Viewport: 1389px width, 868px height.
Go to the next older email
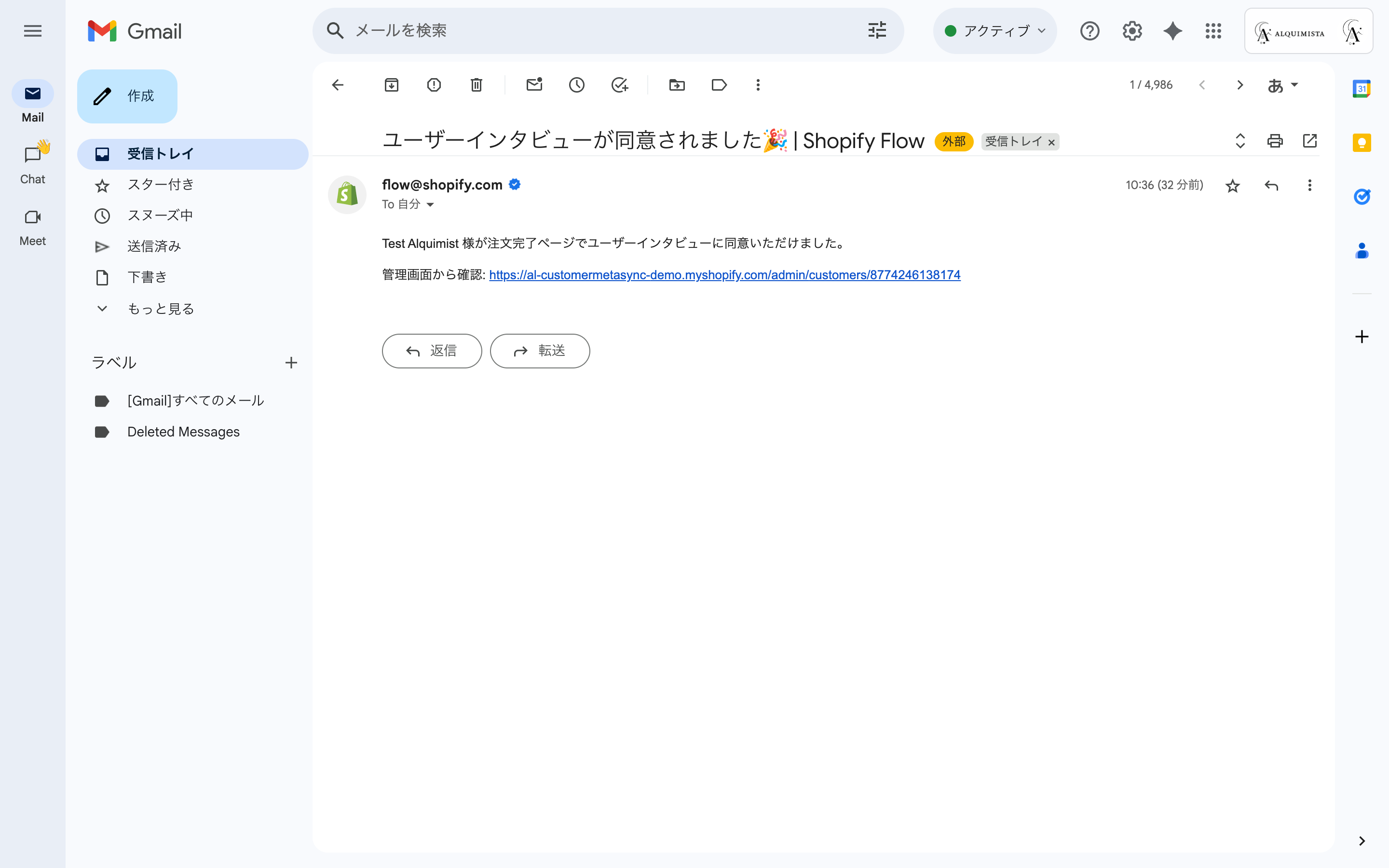tap(1240, 85)
